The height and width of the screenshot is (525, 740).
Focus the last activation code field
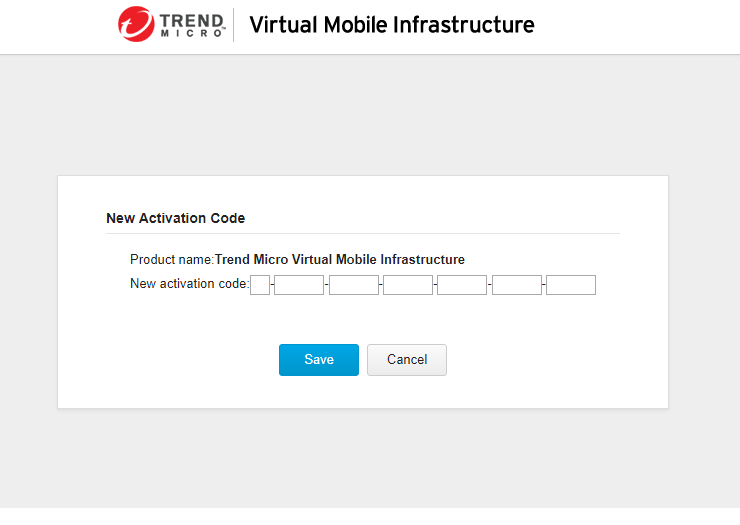[571, 285]
